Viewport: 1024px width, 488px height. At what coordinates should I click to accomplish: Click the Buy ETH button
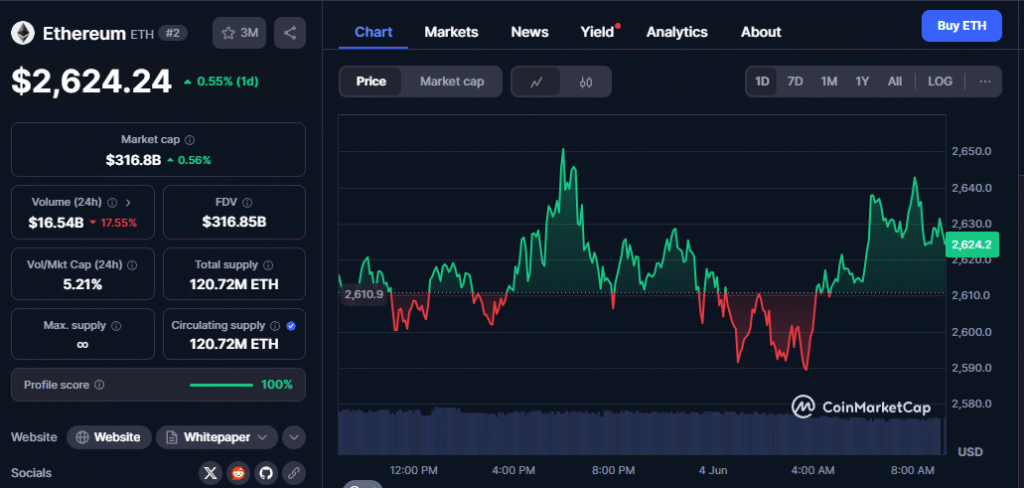point(961,26)
